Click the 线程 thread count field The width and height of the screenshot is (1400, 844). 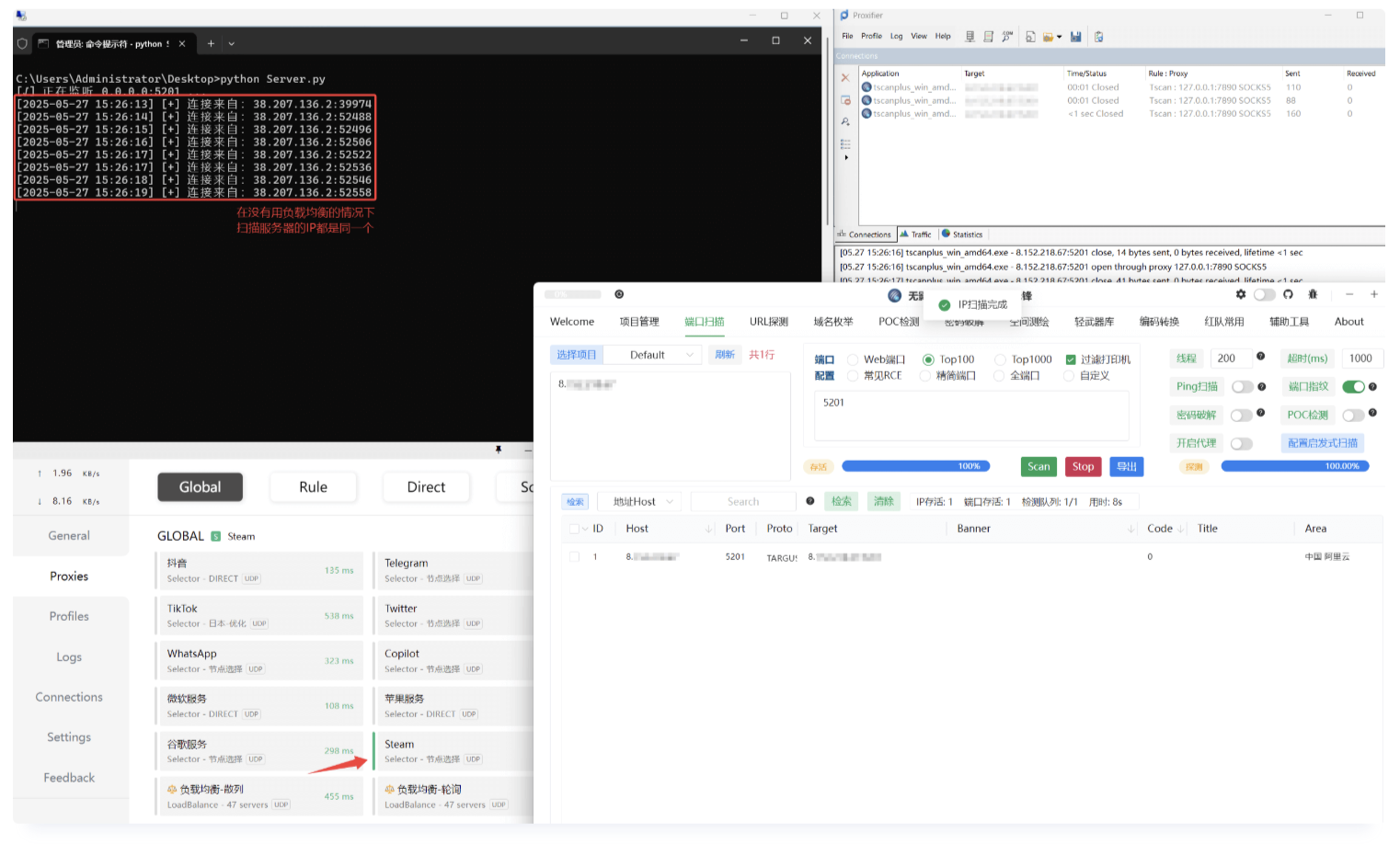1232,359
